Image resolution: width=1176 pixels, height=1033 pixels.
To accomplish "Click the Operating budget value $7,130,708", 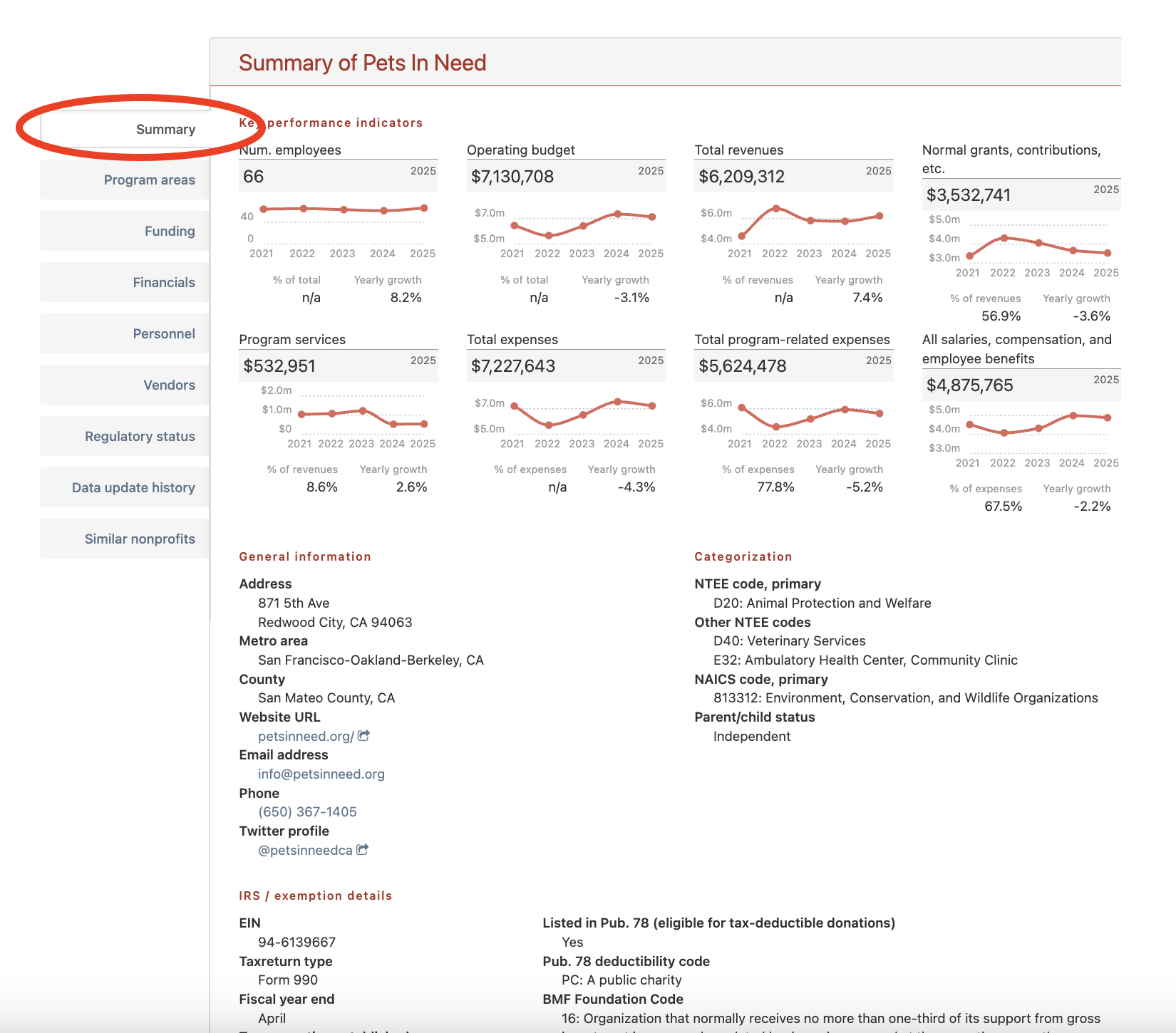I will point(512,177).
